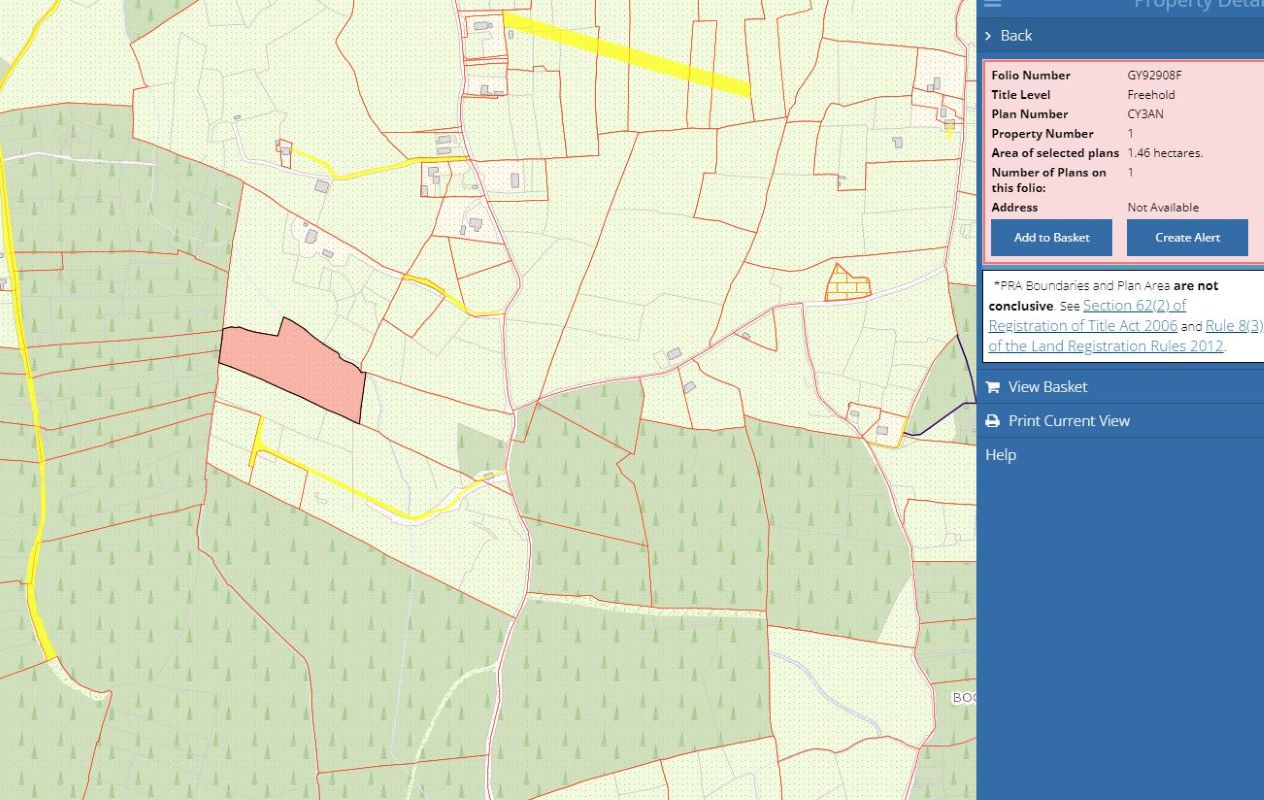Click the Back chevron arrow
1264x800 pixels.
coord(988,36)
